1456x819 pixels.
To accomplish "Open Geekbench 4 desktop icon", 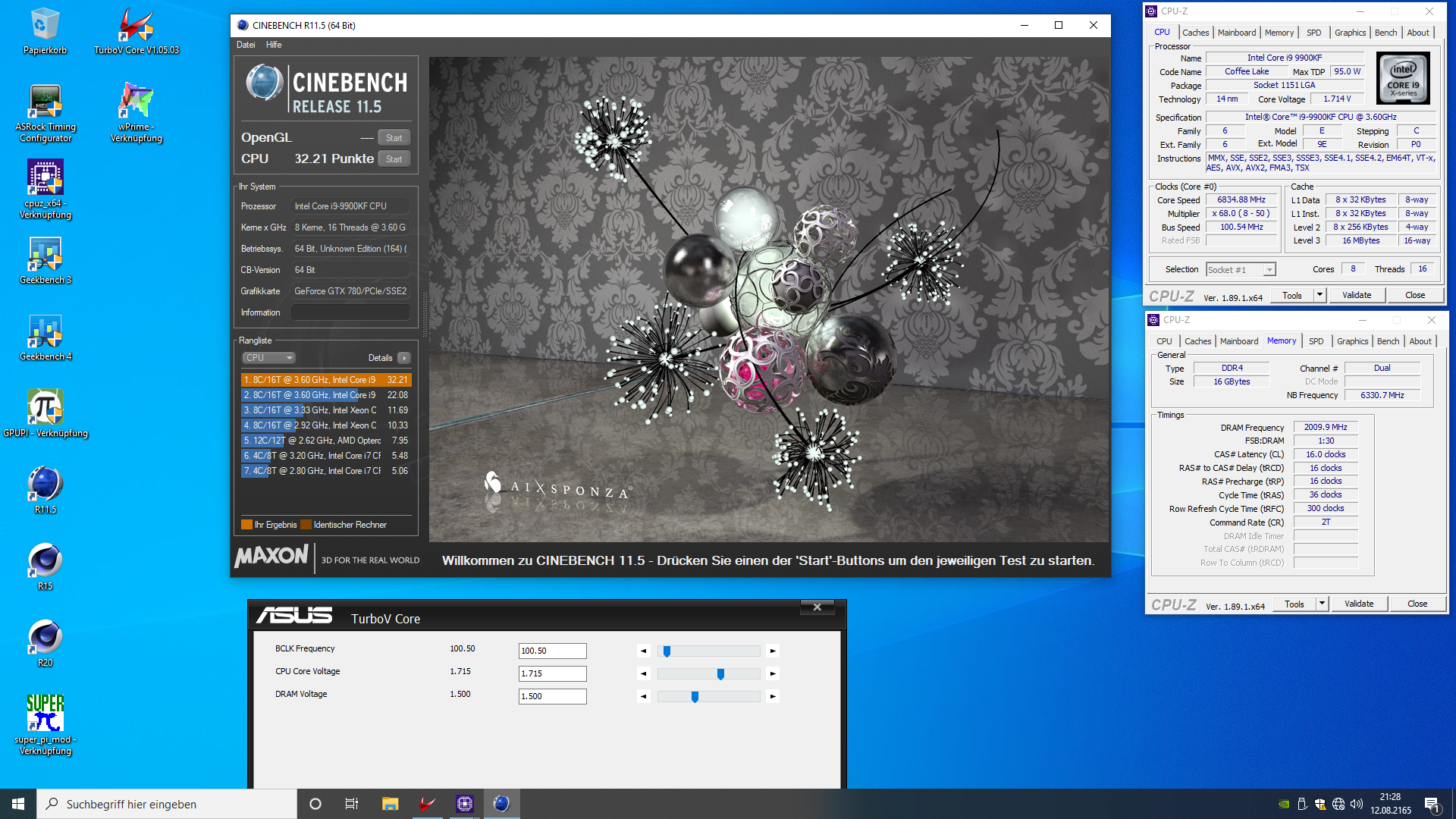I will click(45, 337).
